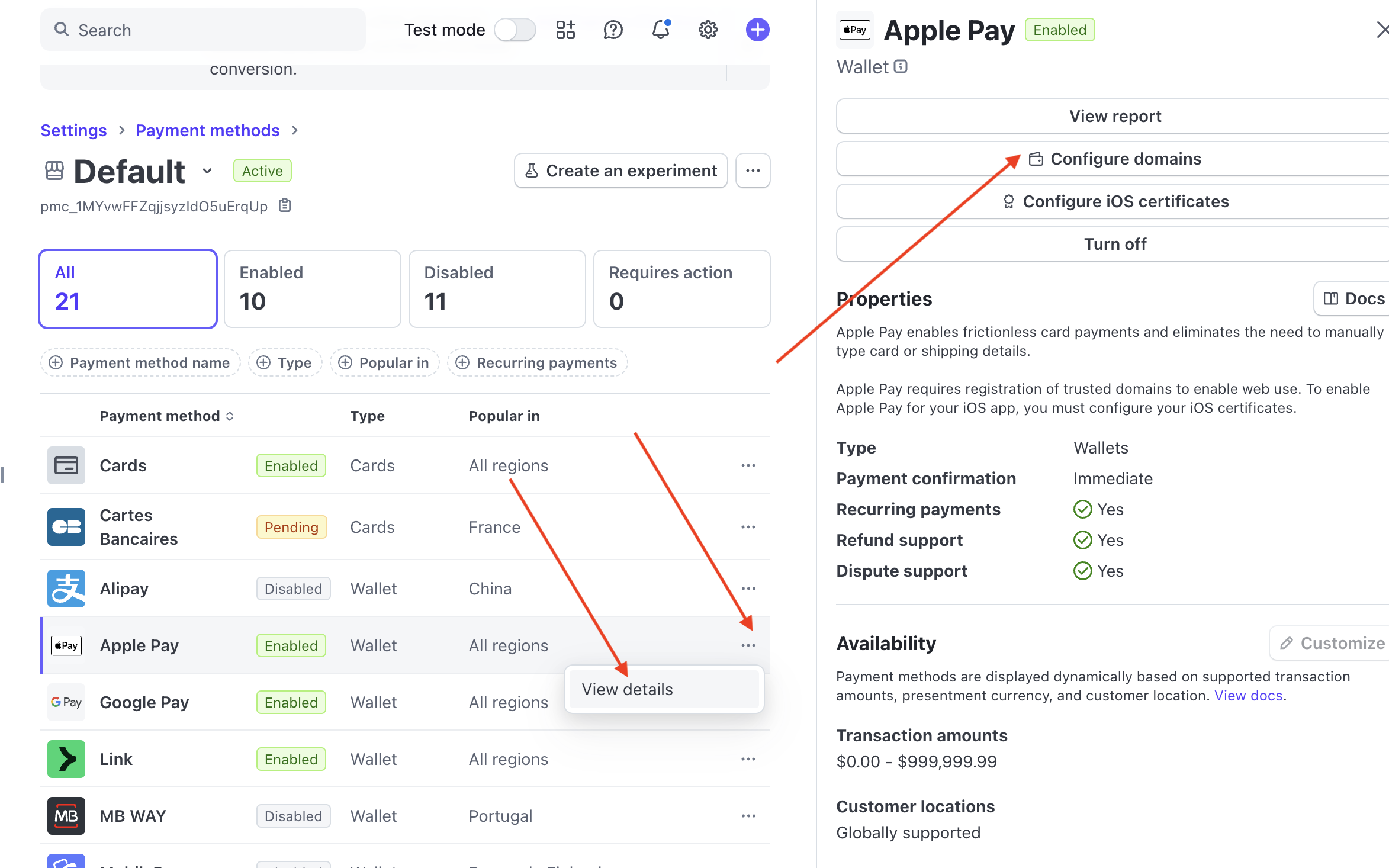The width and height of the screenshot is (1389, 868).
Task: Select the Enabled 10 tab
Action: click(x=313, y=289)
